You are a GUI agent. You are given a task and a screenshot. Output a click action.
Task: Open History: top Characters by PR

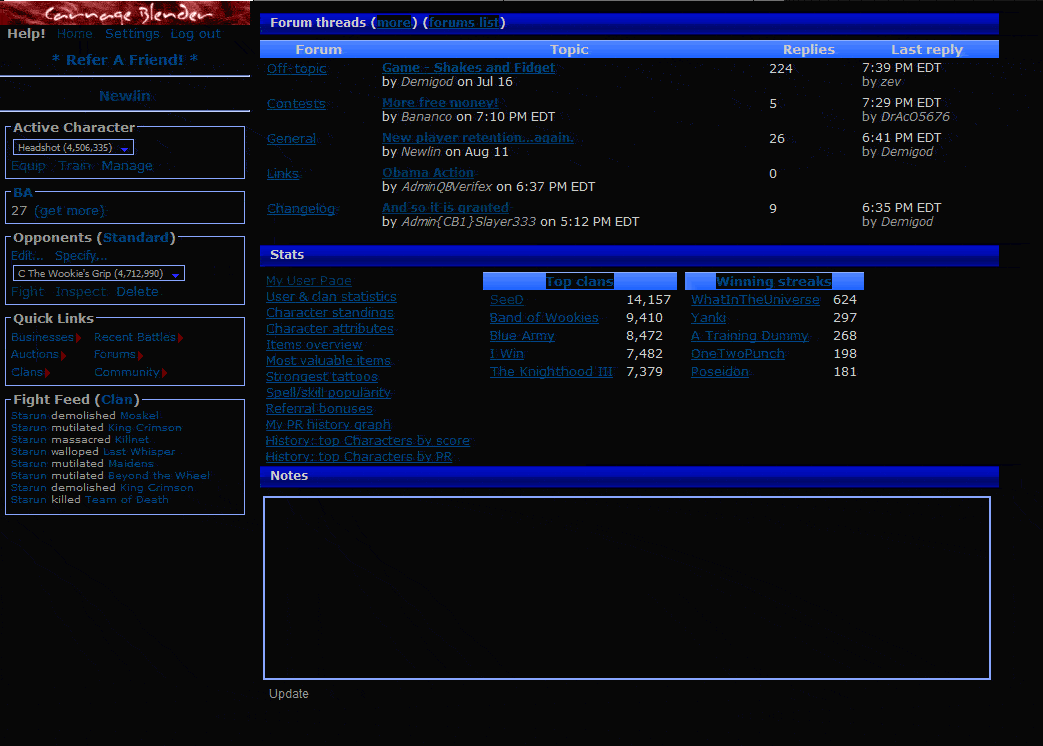359,456
